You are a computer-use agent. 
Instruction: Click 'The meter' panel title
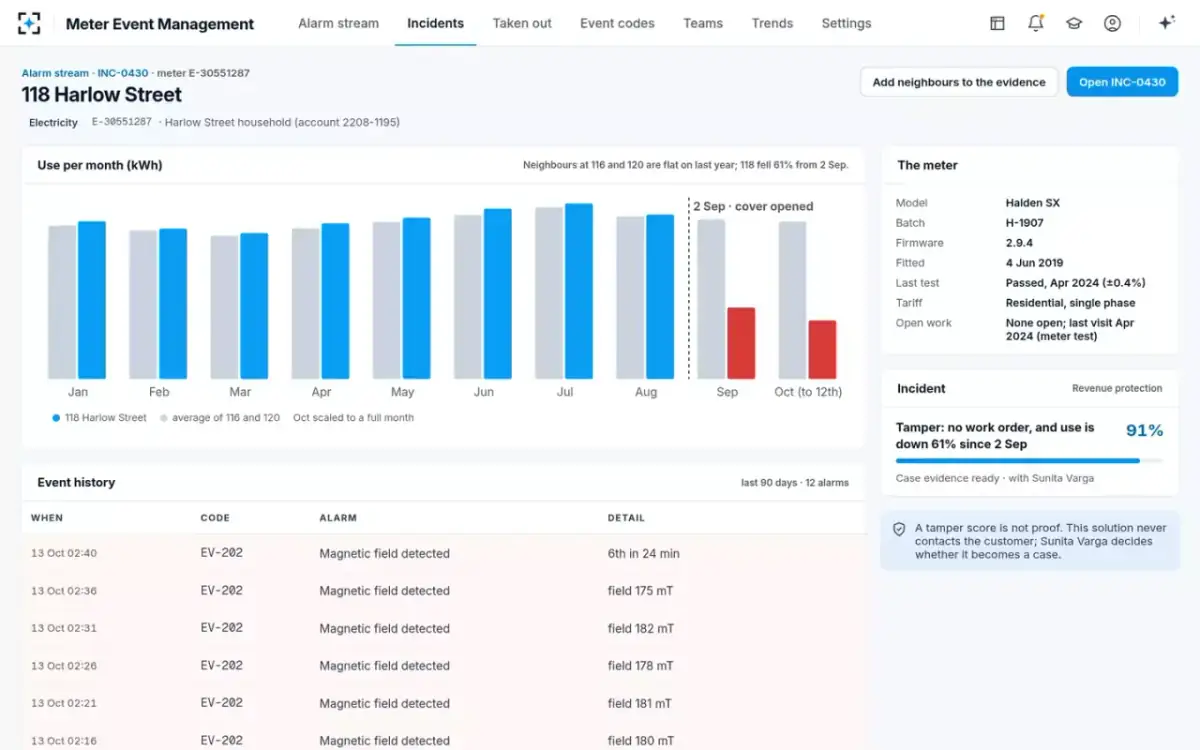(x=927, y=165)
